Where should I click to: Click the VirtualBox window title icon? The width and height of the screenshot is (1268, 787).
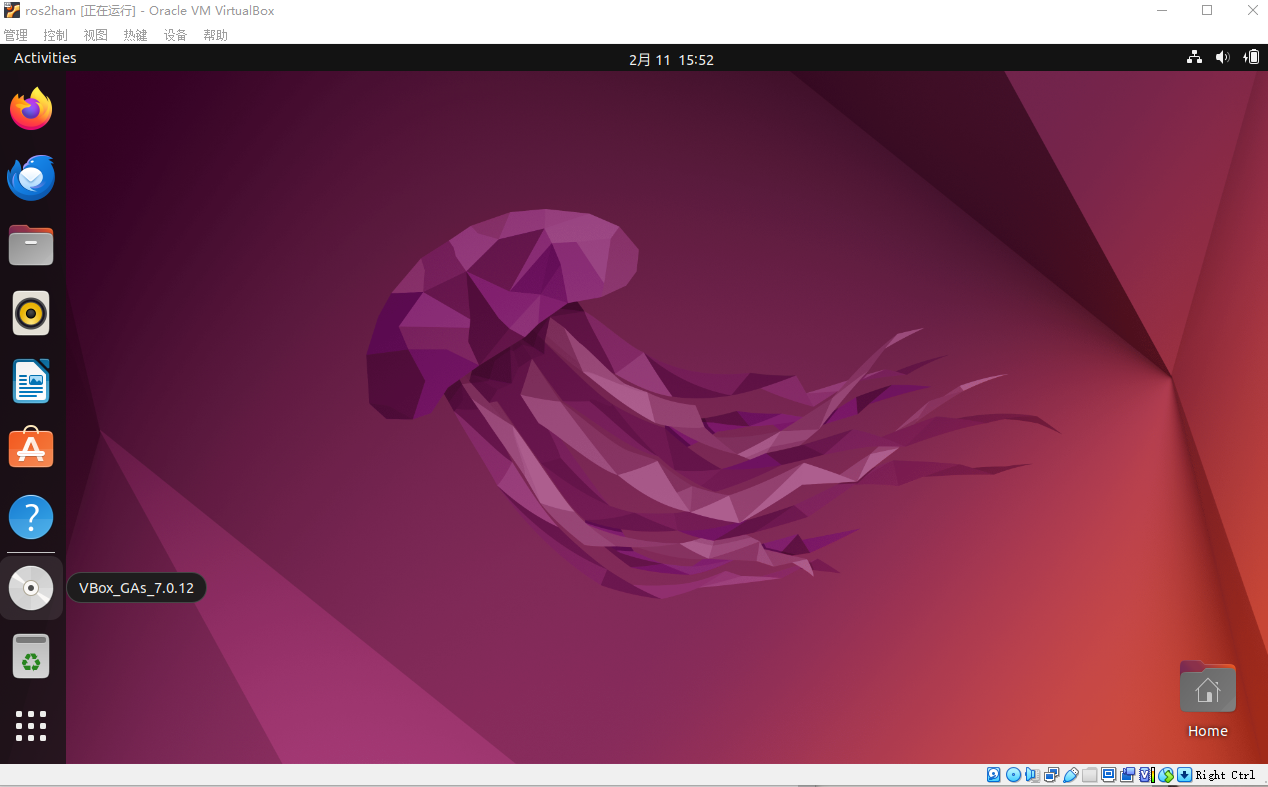point(12,11)
